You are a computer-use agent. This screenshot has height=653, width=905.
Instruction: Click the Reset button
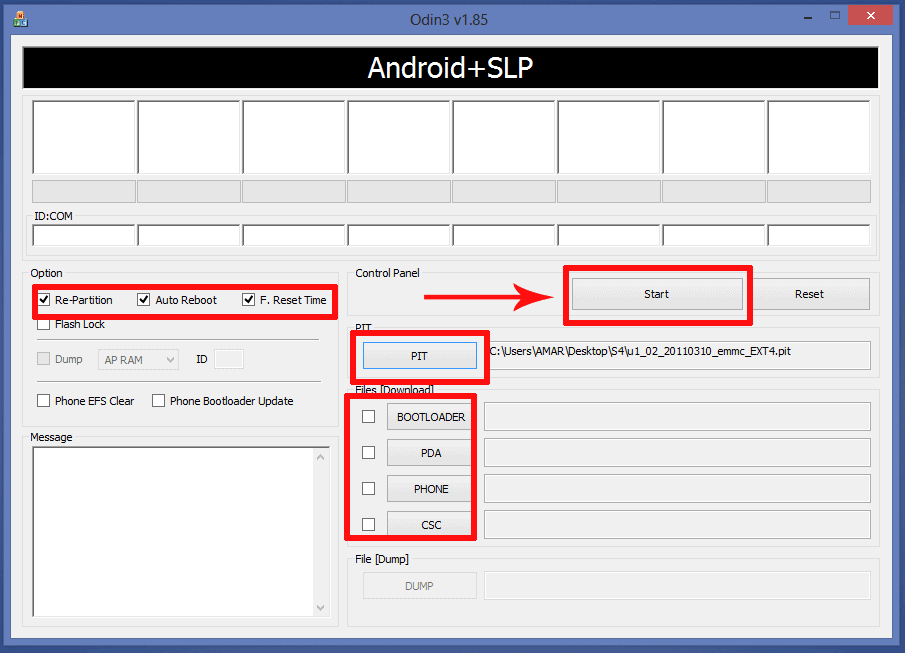point(809,294)
